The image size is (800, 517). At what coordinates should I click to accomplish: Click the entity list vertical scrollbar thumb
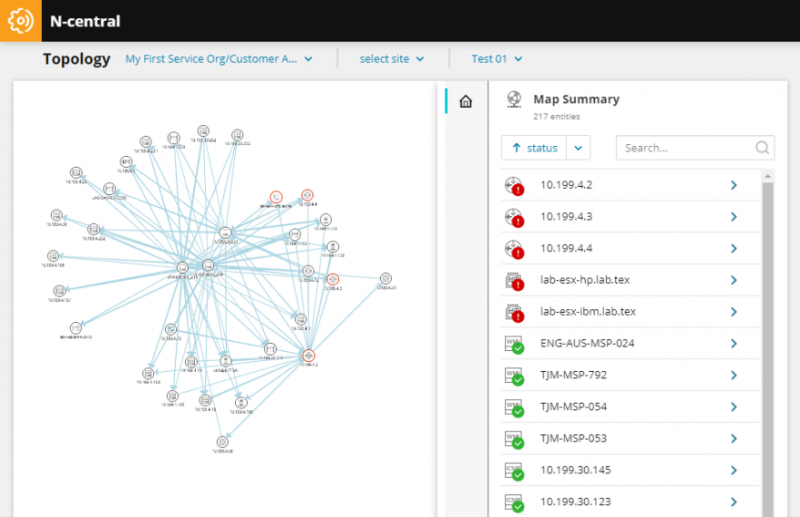[x=768, y=350]
